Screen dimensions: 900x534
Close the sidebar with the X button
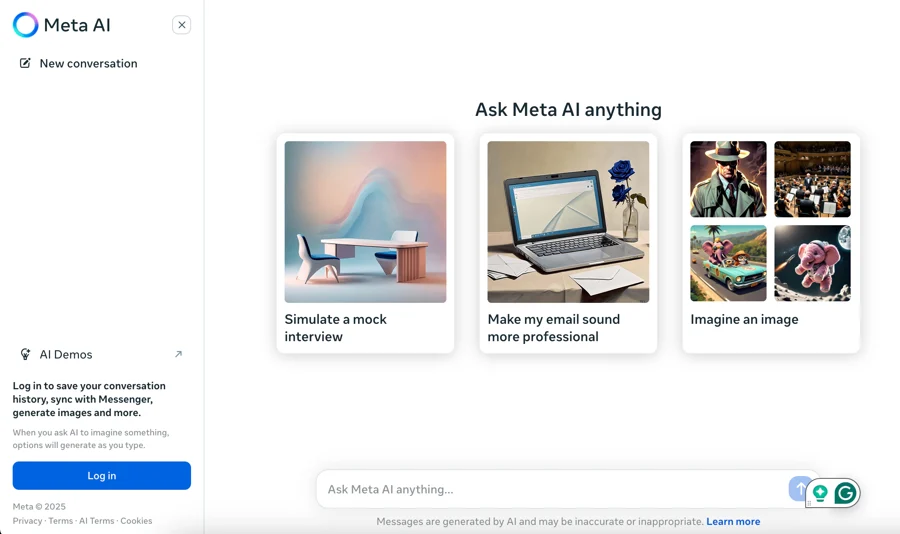click(181, 25)
